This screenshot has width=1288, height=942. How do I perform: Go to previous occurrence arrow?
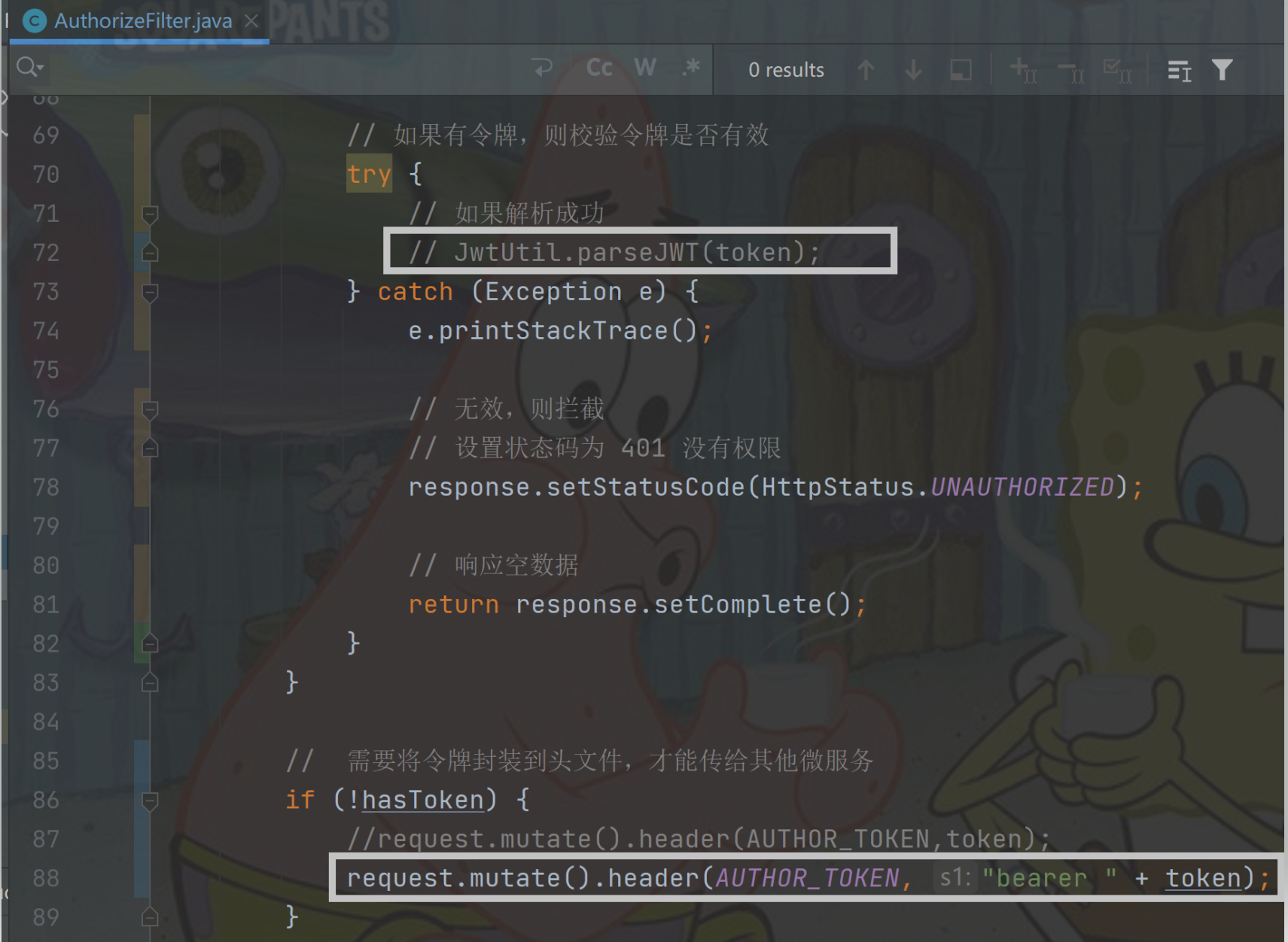click(x=866, y=70)
